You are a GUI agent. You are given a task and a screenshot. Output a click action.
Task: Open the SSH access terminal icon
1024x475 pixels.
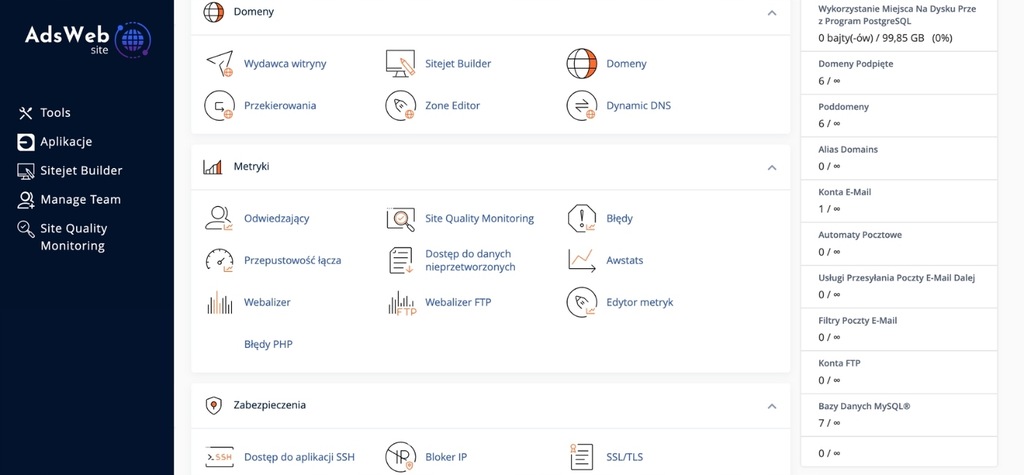219,457
